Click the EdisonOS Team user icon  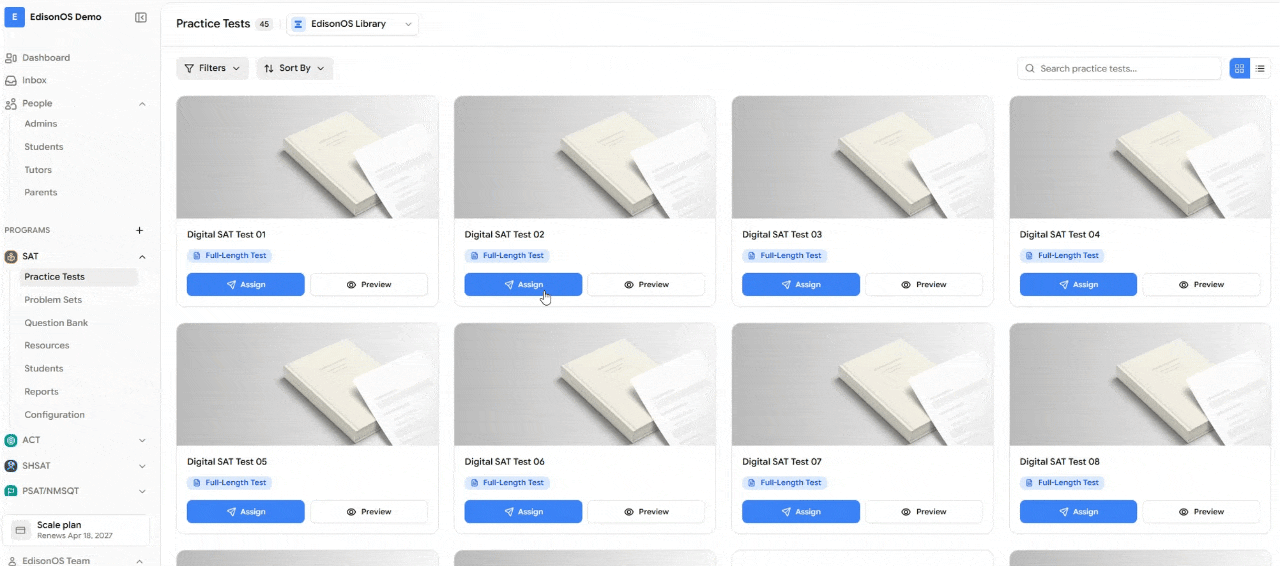11,561
